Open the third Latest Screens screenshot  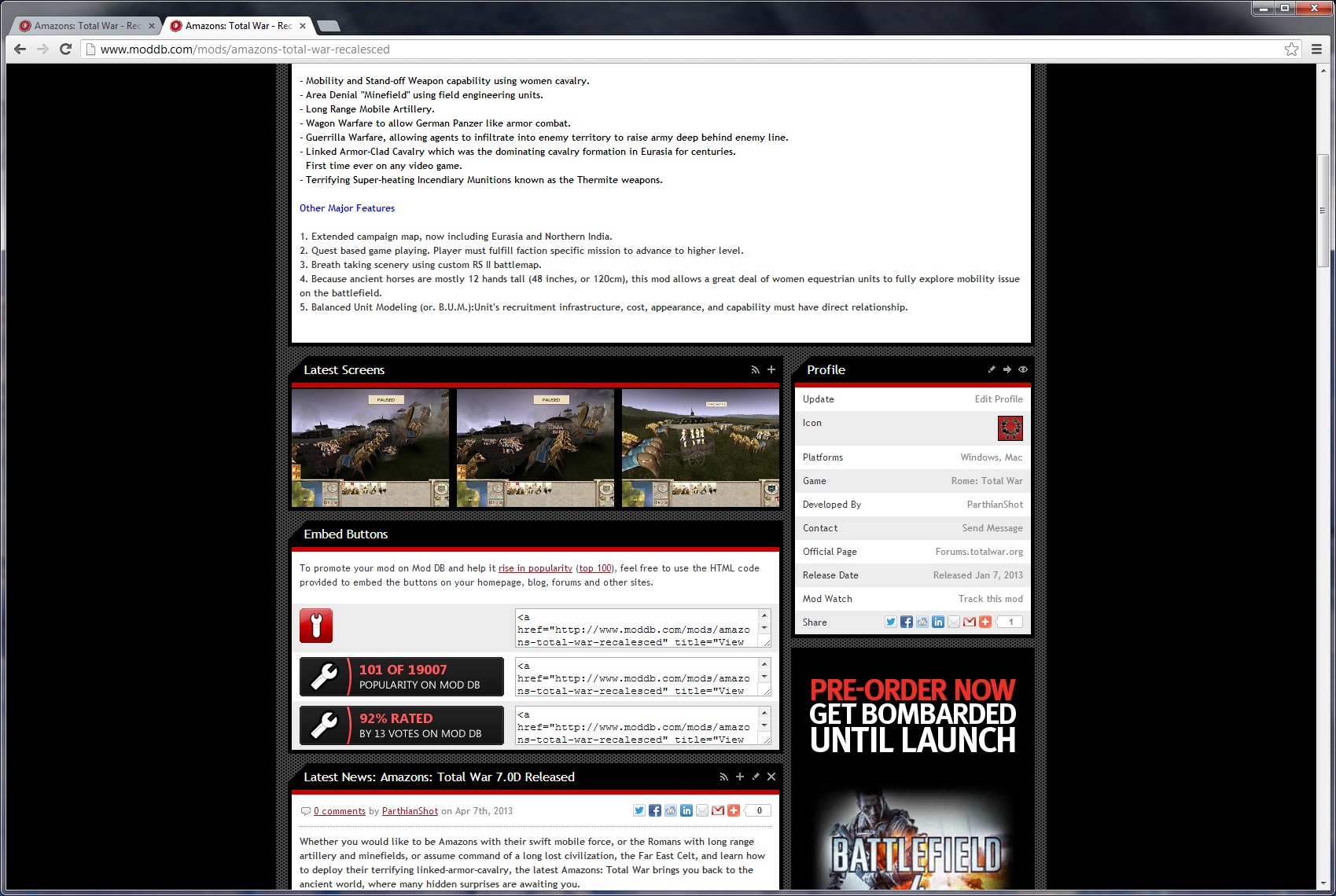[x=701, y=448]
